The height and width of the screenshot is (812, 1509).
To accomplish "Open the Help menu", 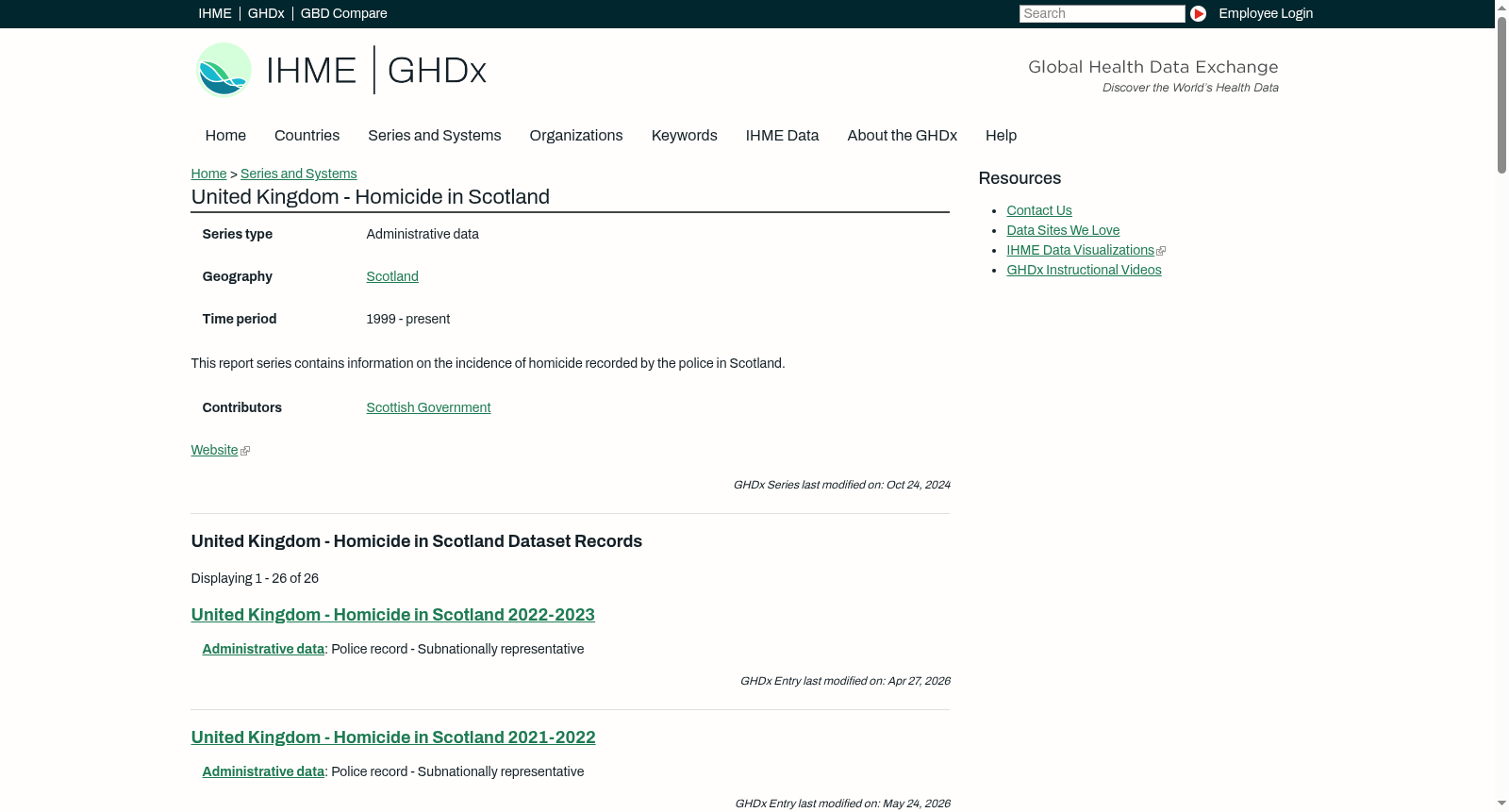I will [1001, 136].
